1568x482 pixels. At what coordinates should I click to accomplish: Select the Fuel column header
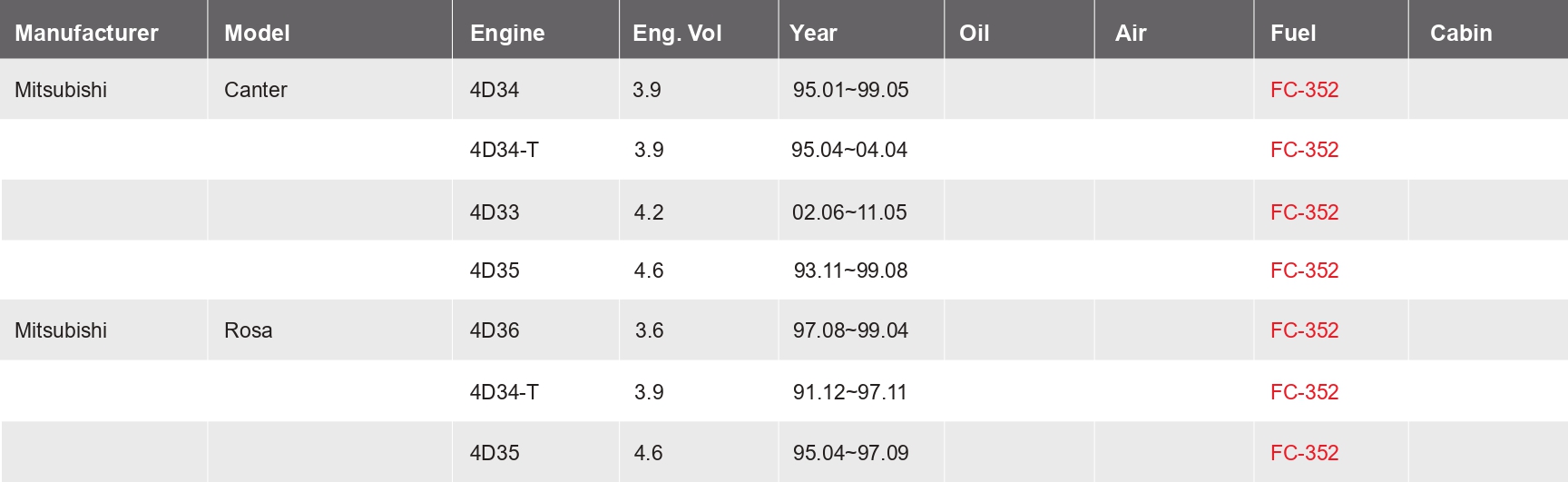[x=1293, y=34]
